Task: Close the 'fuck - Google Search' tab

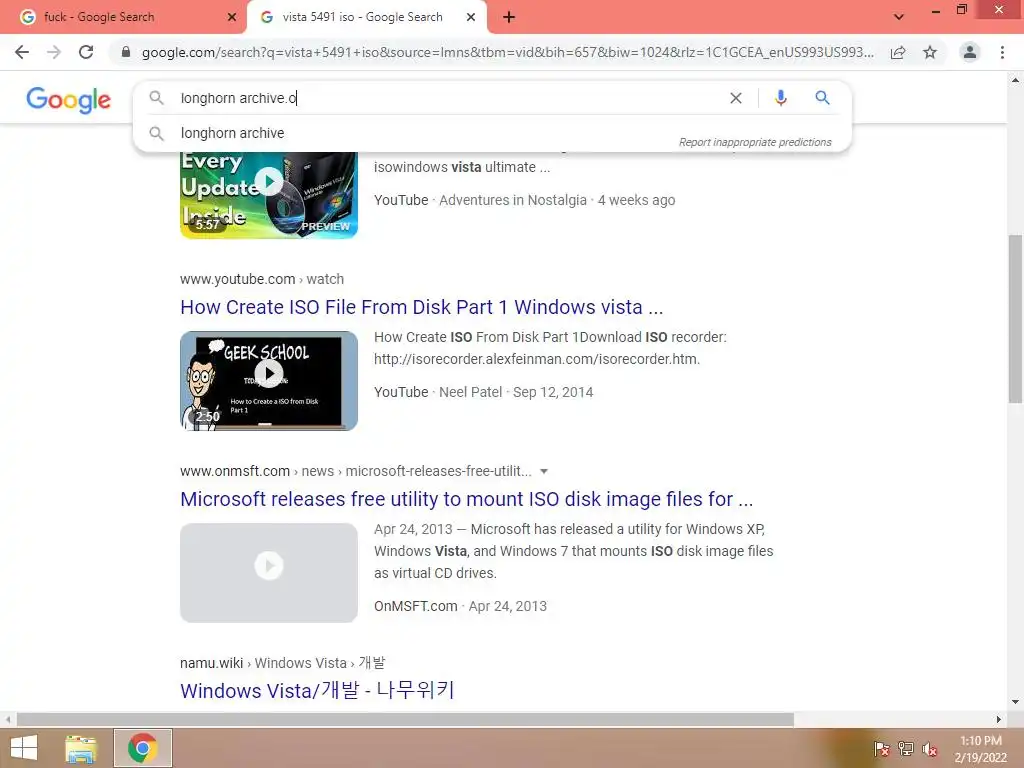Action: coord(231,17)
